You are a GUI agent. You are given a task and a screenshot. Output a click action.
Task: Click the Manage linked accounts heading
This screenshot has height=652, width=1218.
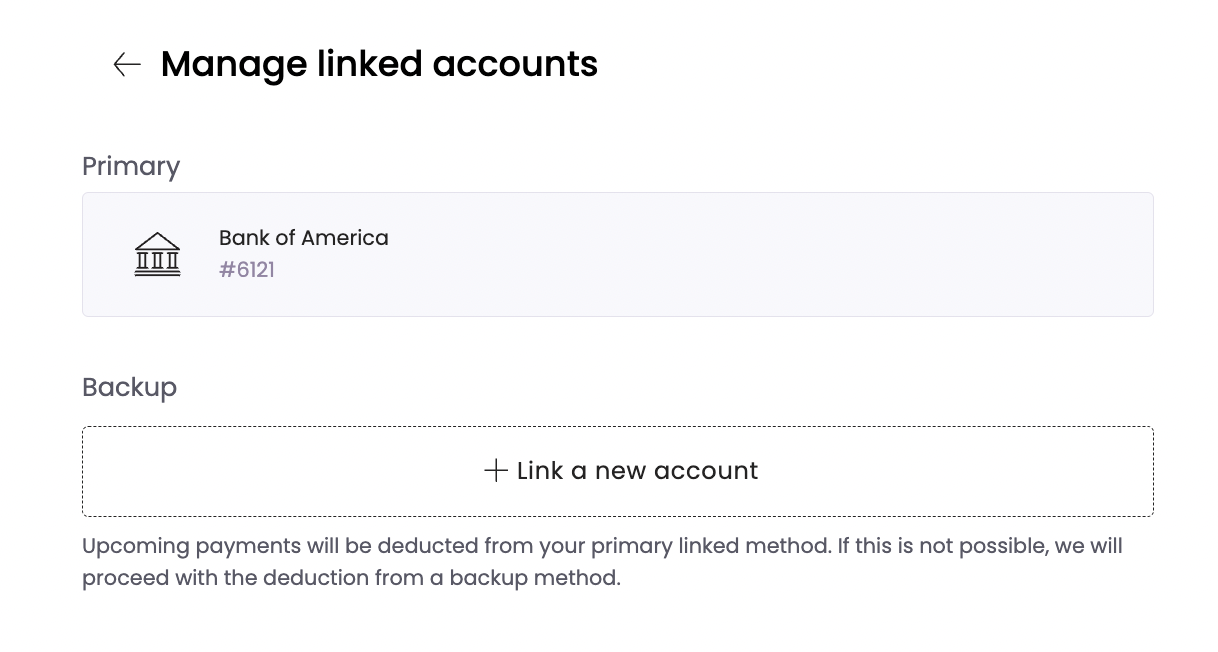pyautogui.click(x=379, y=65)
